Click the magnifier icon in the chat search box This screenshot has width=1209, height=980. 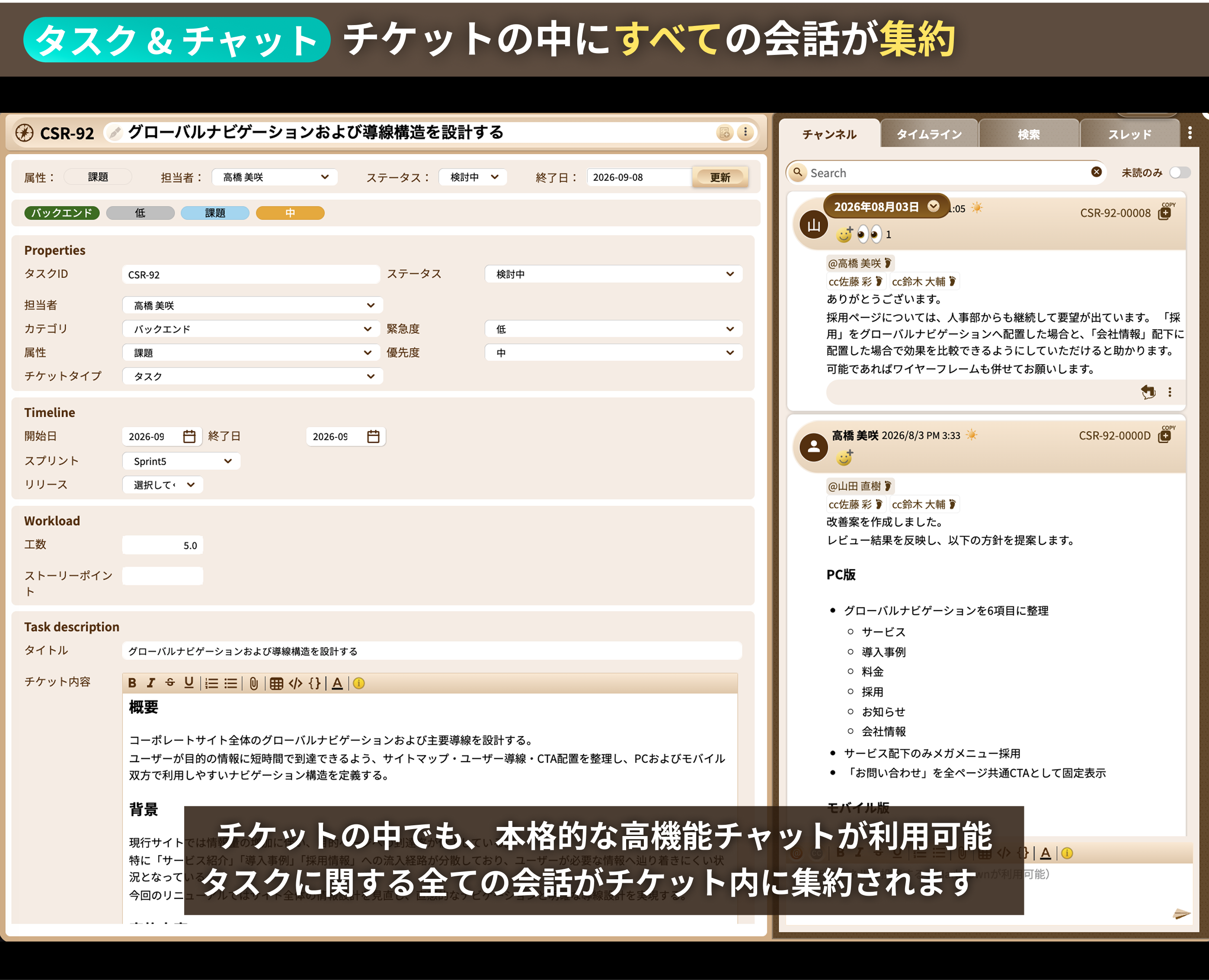[x=798, y=172]
